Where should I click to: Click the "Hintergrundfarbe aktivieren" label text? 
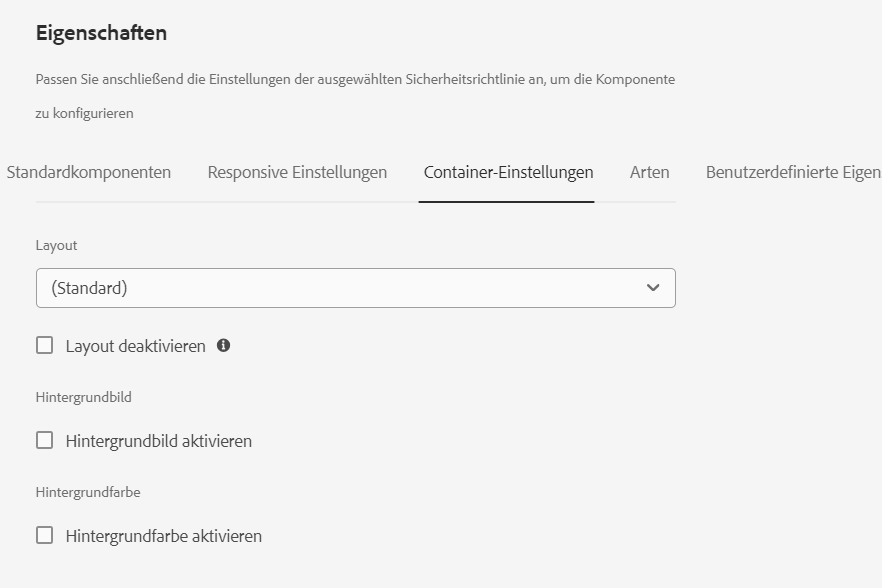tap(163, 536)
